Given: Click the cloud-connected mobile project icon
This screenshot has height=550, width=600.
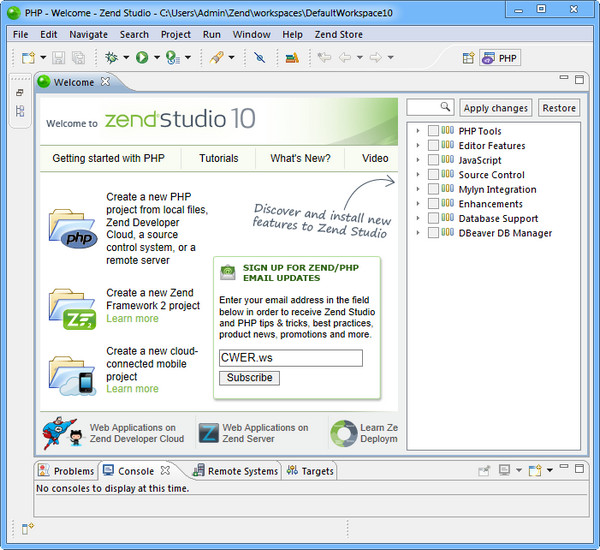Looking at the screenshot, I should (x=72, y=371).
